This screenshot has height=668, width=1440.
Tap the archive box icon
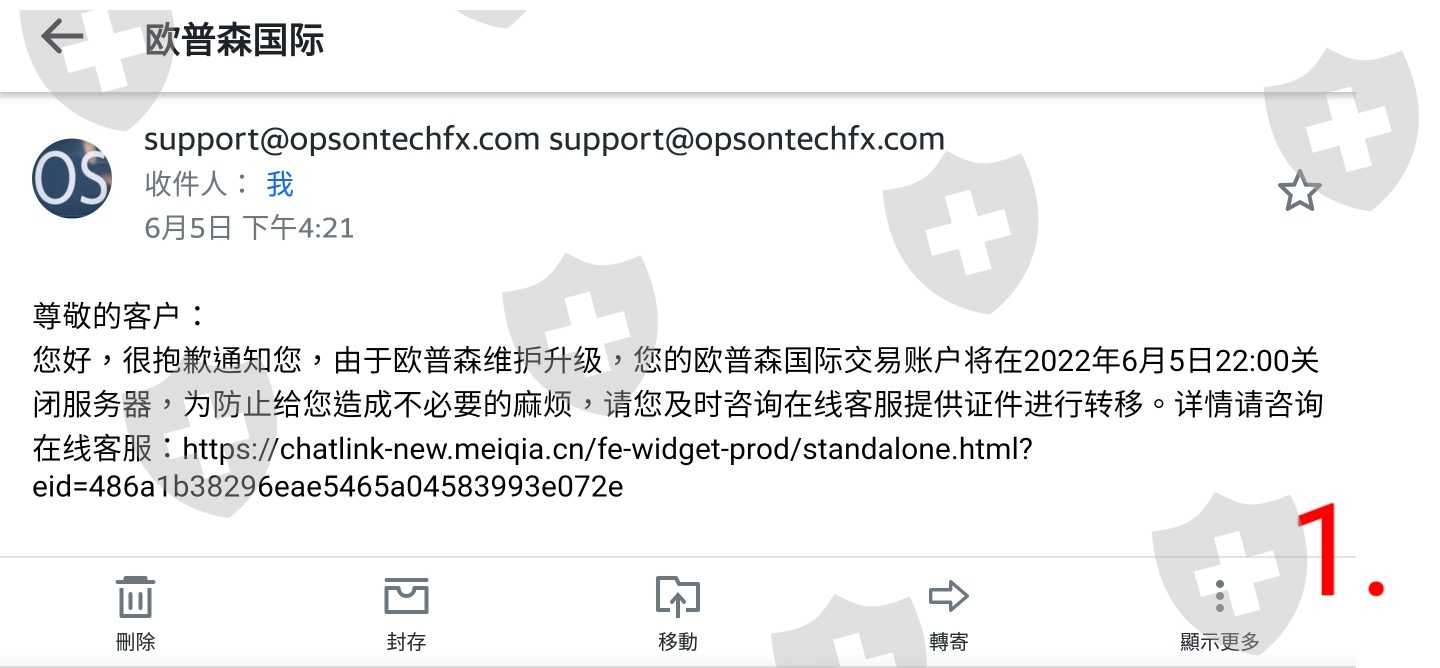(406, 597)
